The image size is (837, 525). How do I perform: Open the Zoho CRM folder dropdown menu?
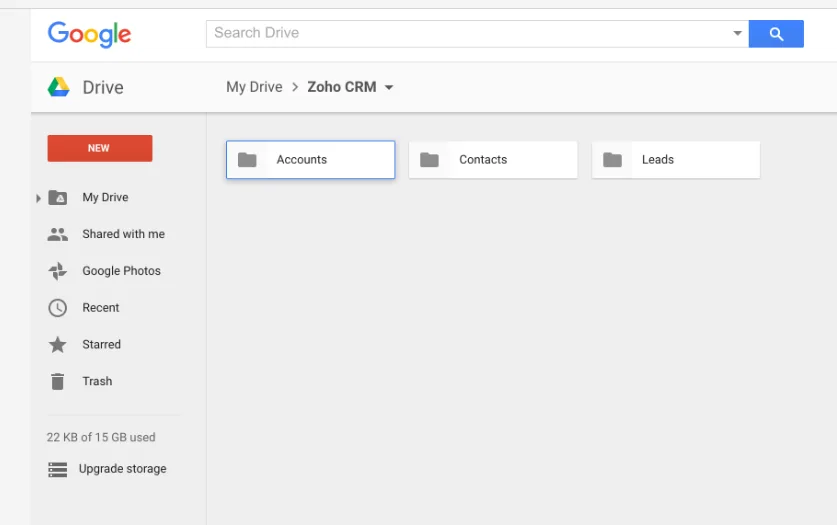(389, 88)
